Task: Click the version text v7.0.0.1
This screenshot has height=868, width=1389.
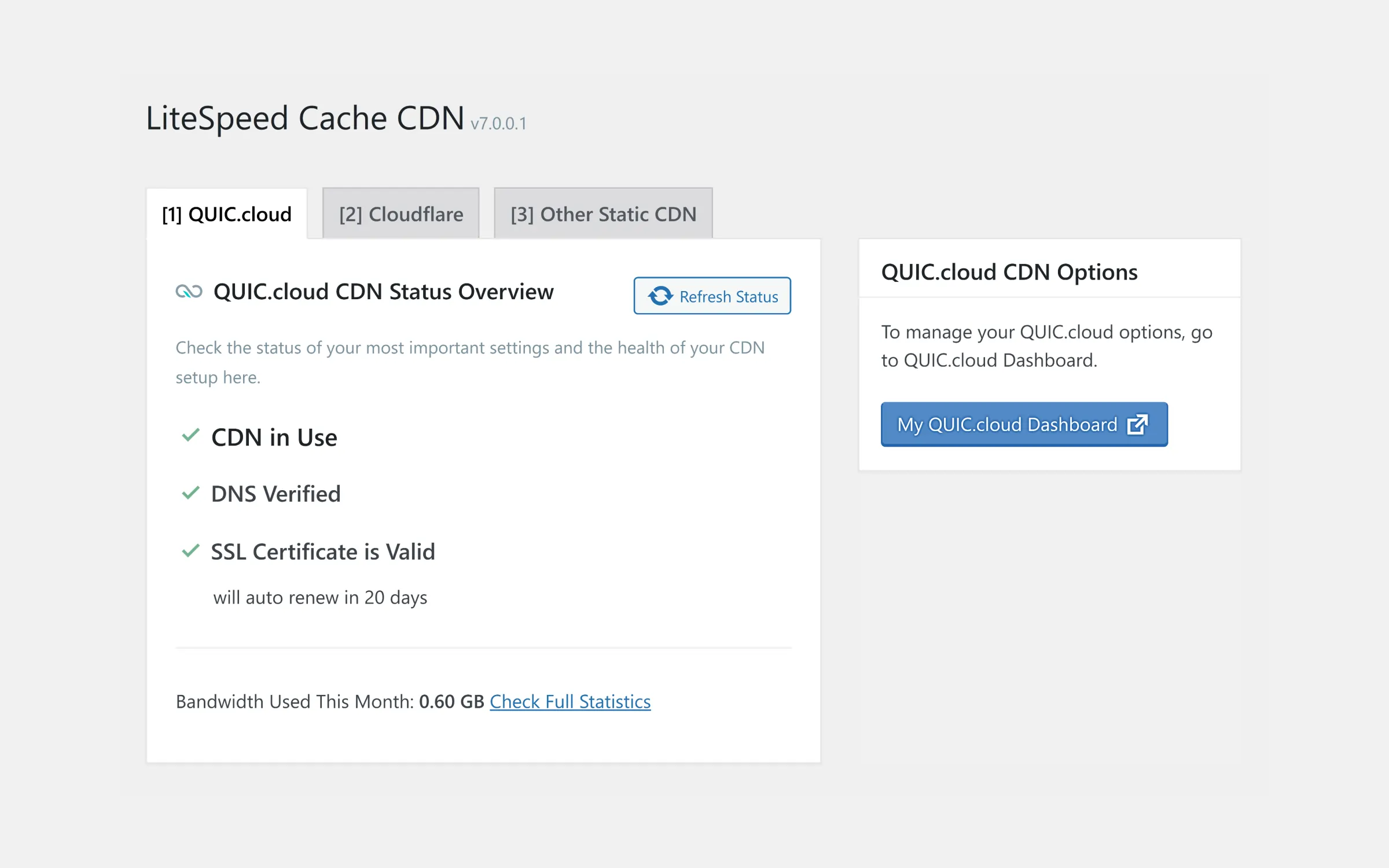Action: [x=498, y=123]
